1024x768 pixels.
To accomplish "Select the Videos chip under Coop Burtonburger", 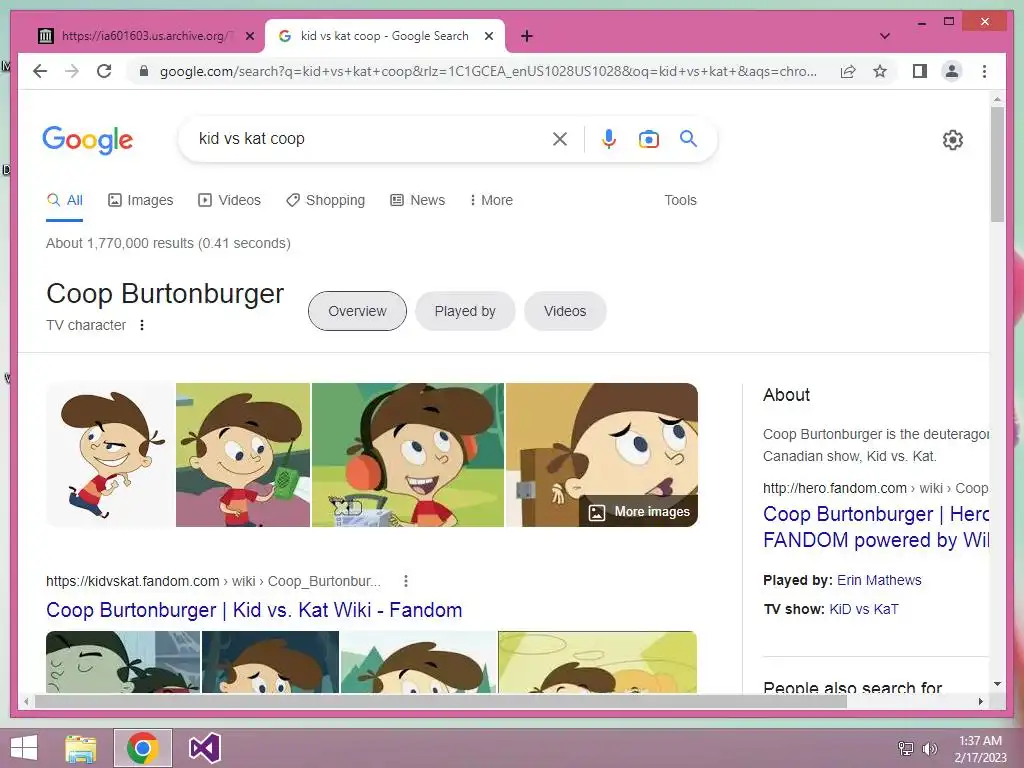I will coord(565,311).
